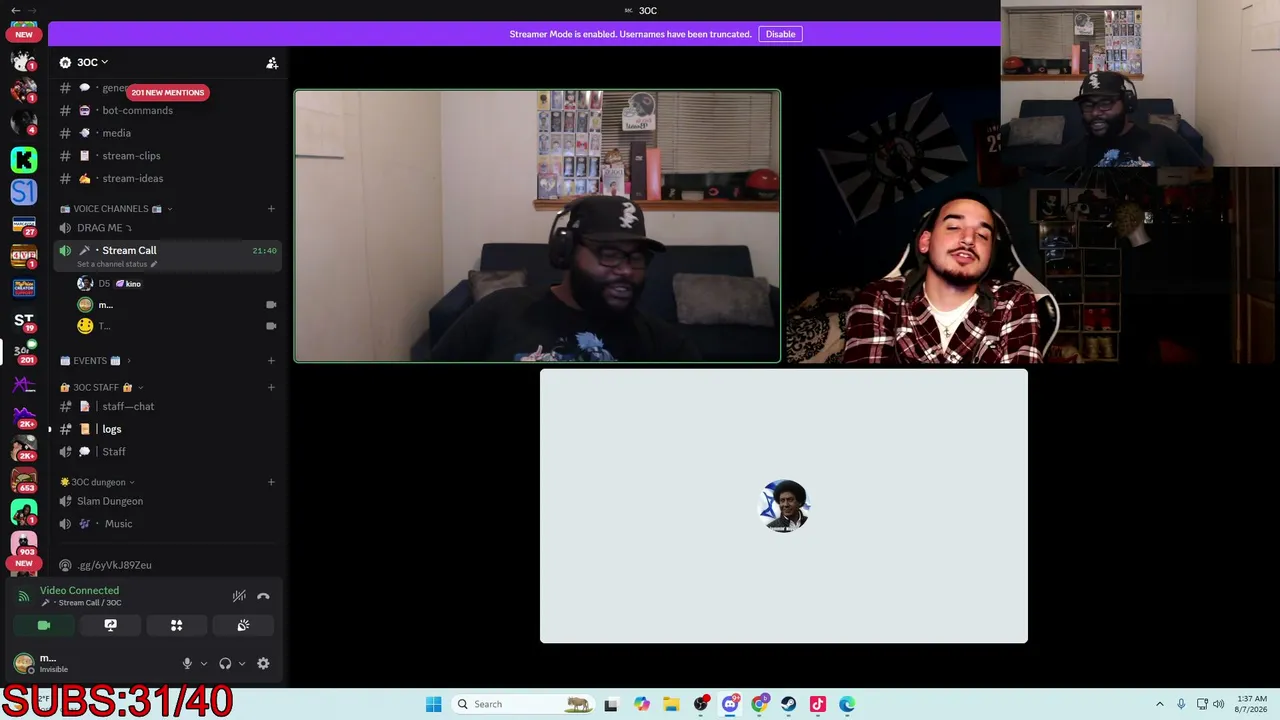This screenshot has height=720, width=1280.
Task: Set a channel status for Stream Call
Action: [x=117, y=264]
